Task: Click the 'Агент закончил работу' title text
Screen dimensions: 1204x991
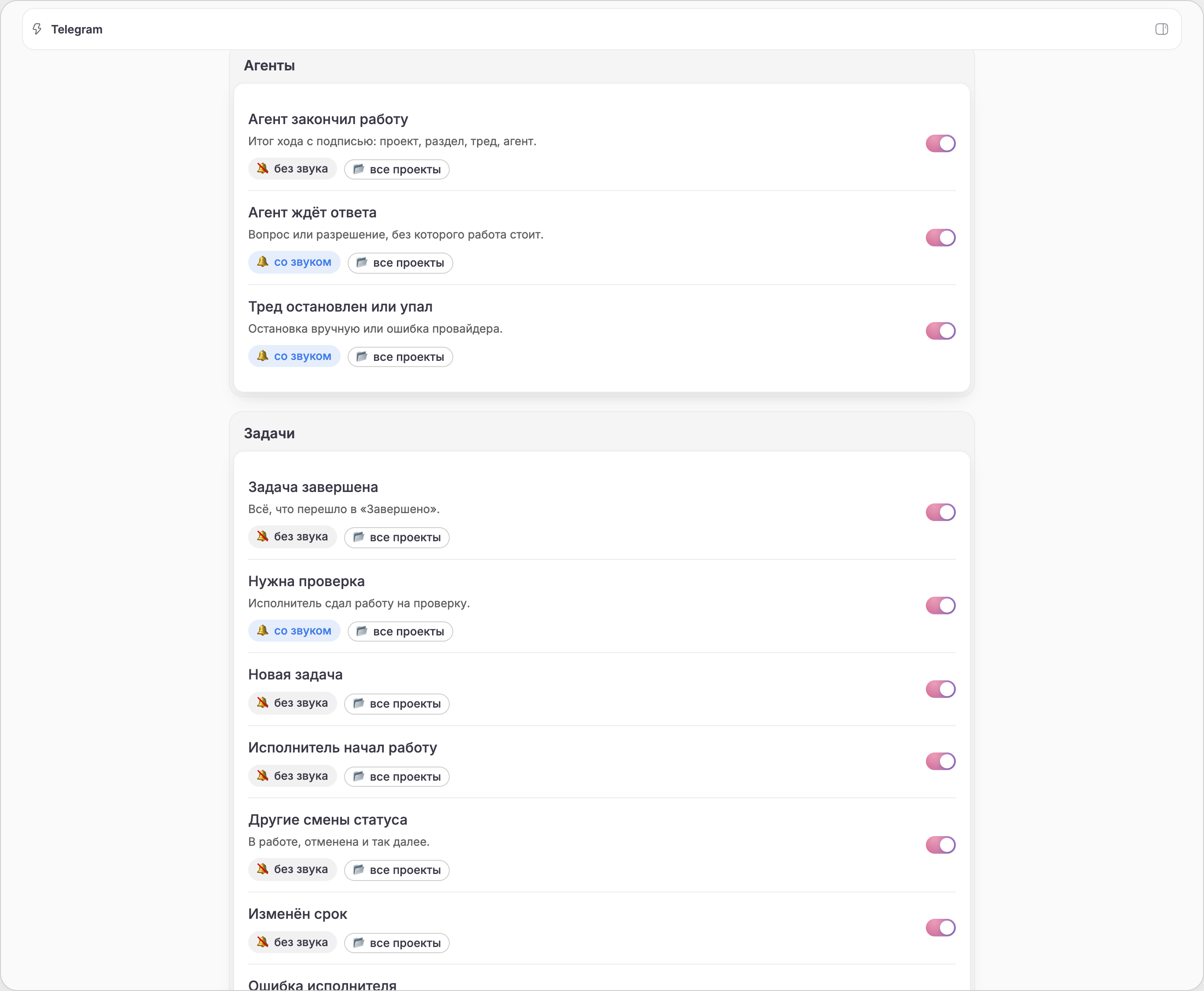Action: pos(328,119)
